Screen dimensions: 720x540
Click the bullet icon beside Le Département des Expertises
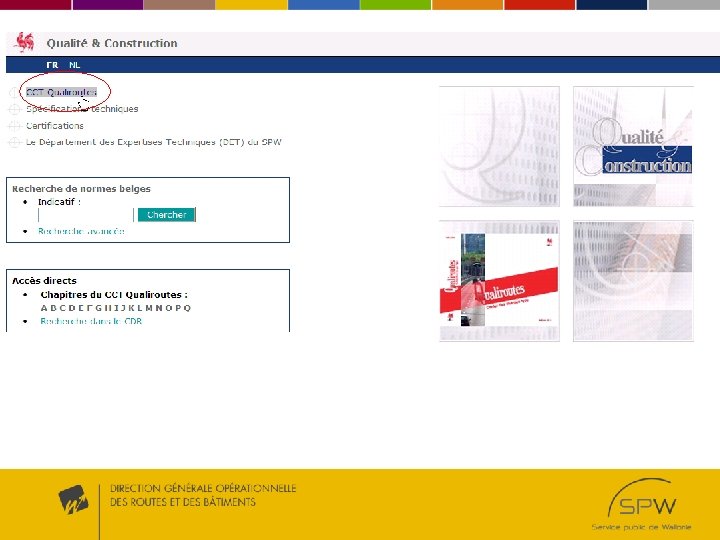(15, 142)
